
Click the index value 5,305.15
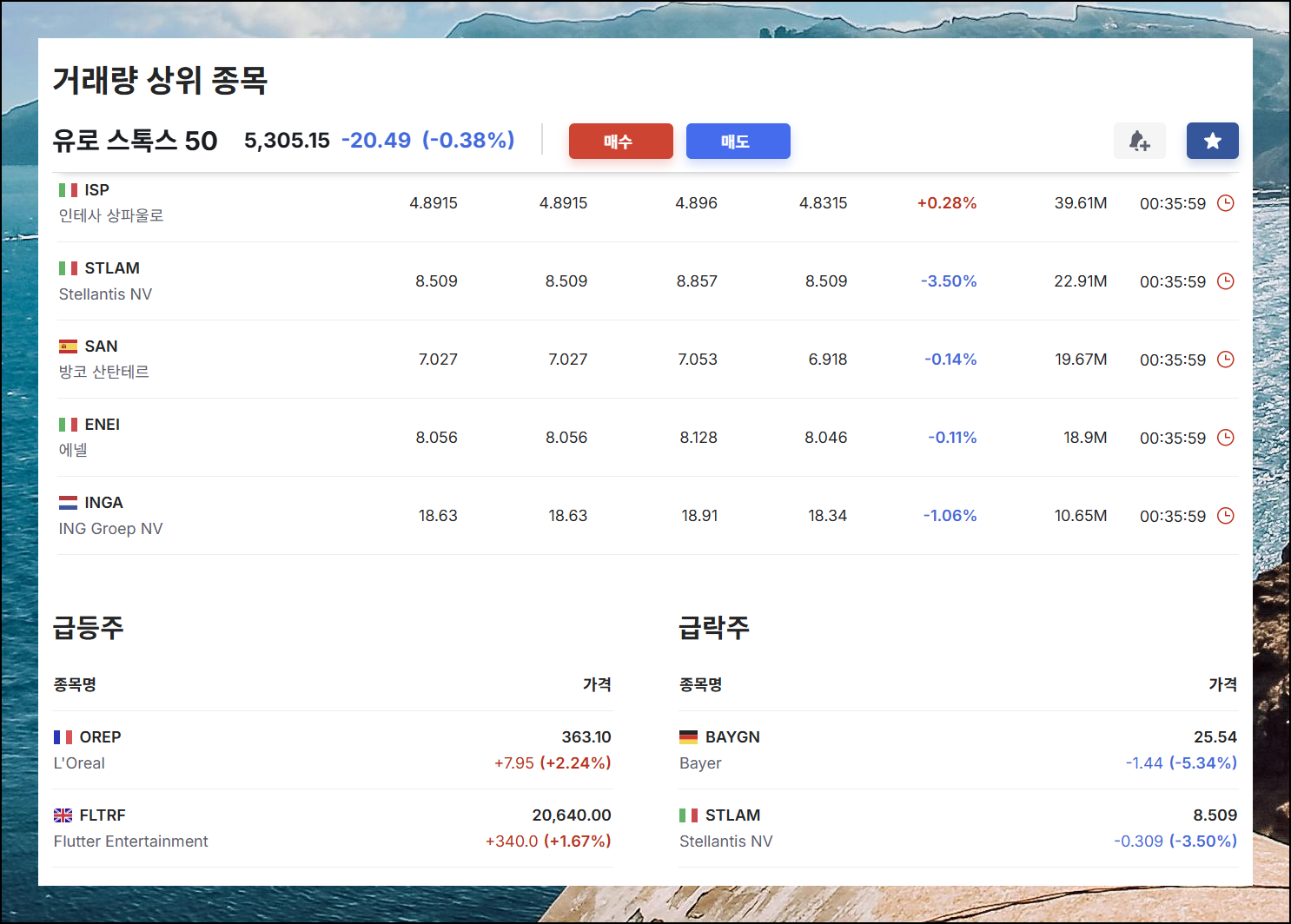tap(287, 141)
